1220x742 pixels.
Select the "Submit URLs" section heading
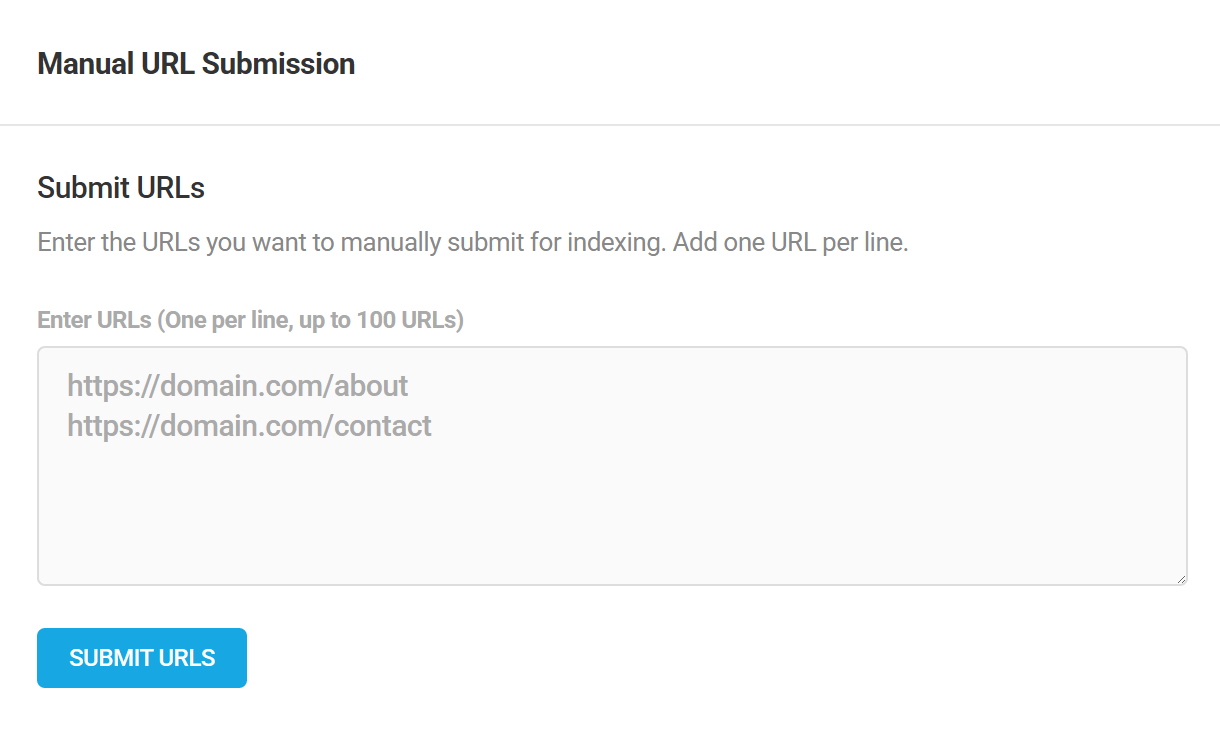[121, 188]
